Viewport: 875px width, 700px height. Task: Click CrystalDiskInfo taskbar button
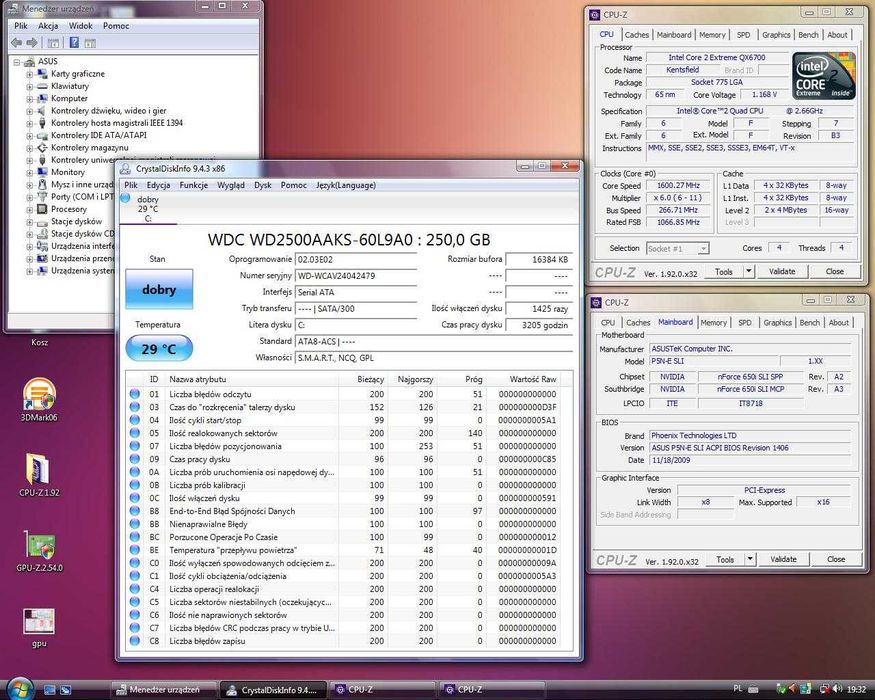point(272,690)
